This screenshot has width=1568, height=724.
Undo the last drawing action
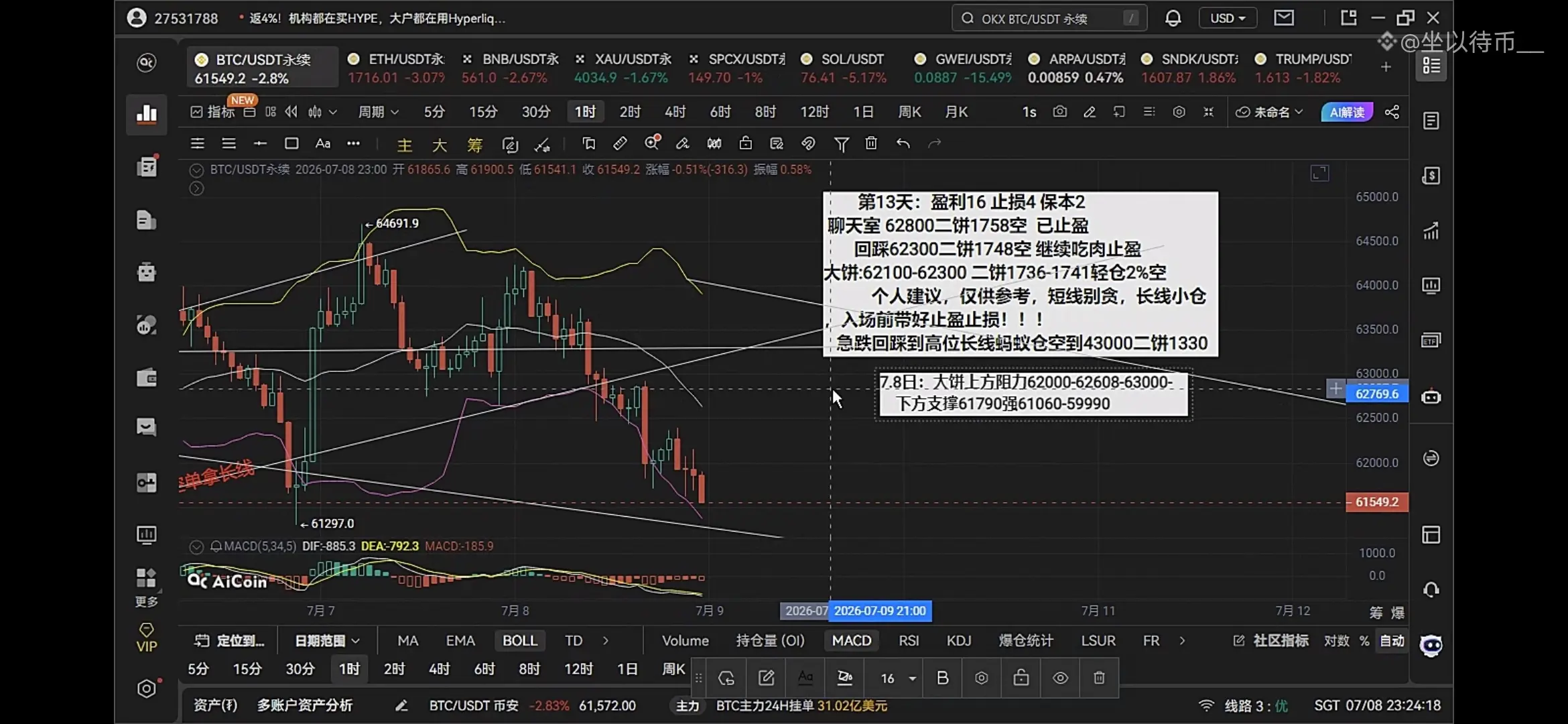pyautogui.click(x=903, y=143)
